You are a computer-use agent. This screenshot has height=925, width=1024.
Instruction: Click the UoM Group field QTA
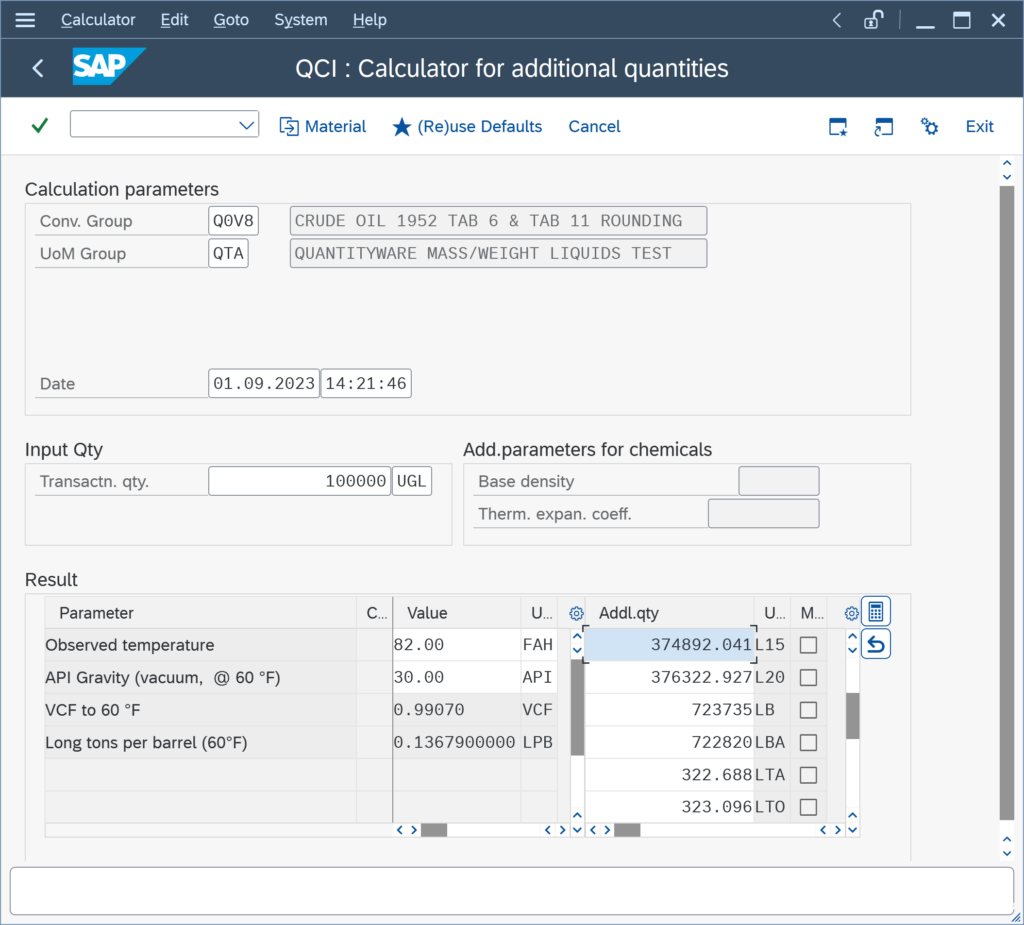click(x=228, y=253)
